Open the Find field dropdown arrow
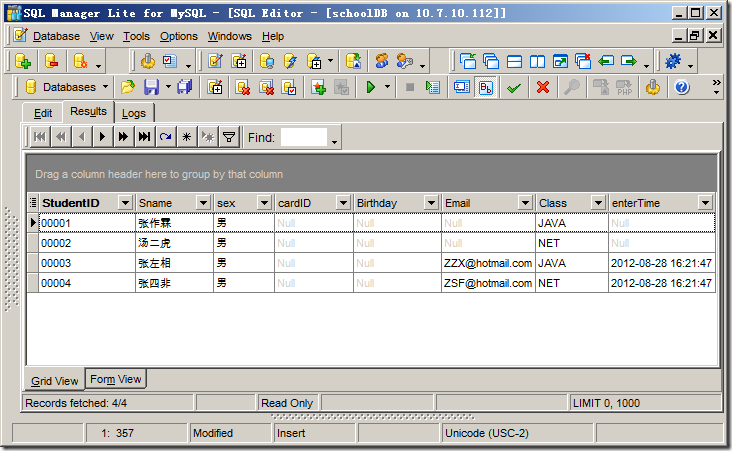The width and height of the screenshot is (732, 451). click(x=334, y=141)
